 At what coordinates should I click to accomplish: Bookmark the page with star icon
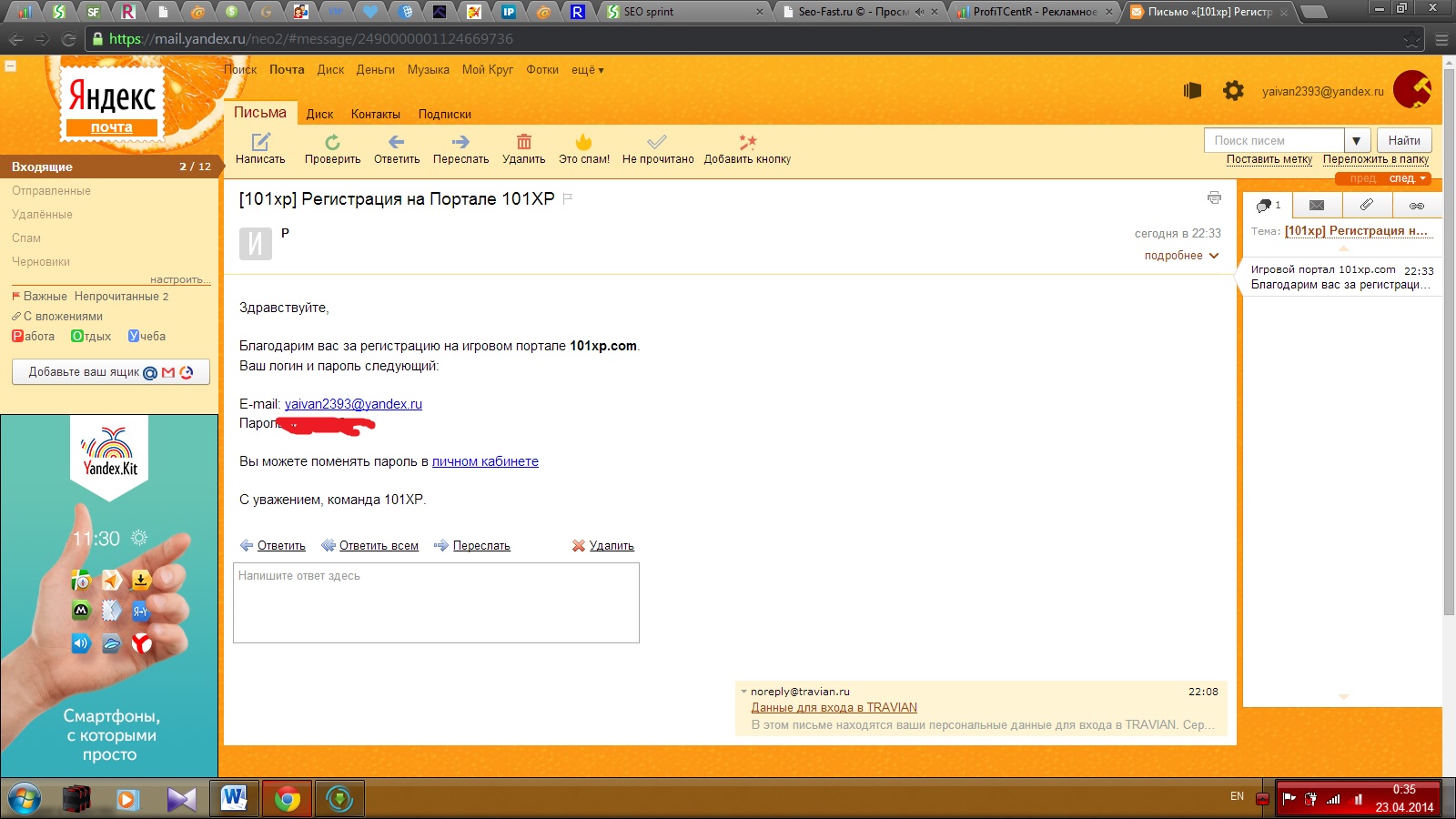click(1411, 39)
